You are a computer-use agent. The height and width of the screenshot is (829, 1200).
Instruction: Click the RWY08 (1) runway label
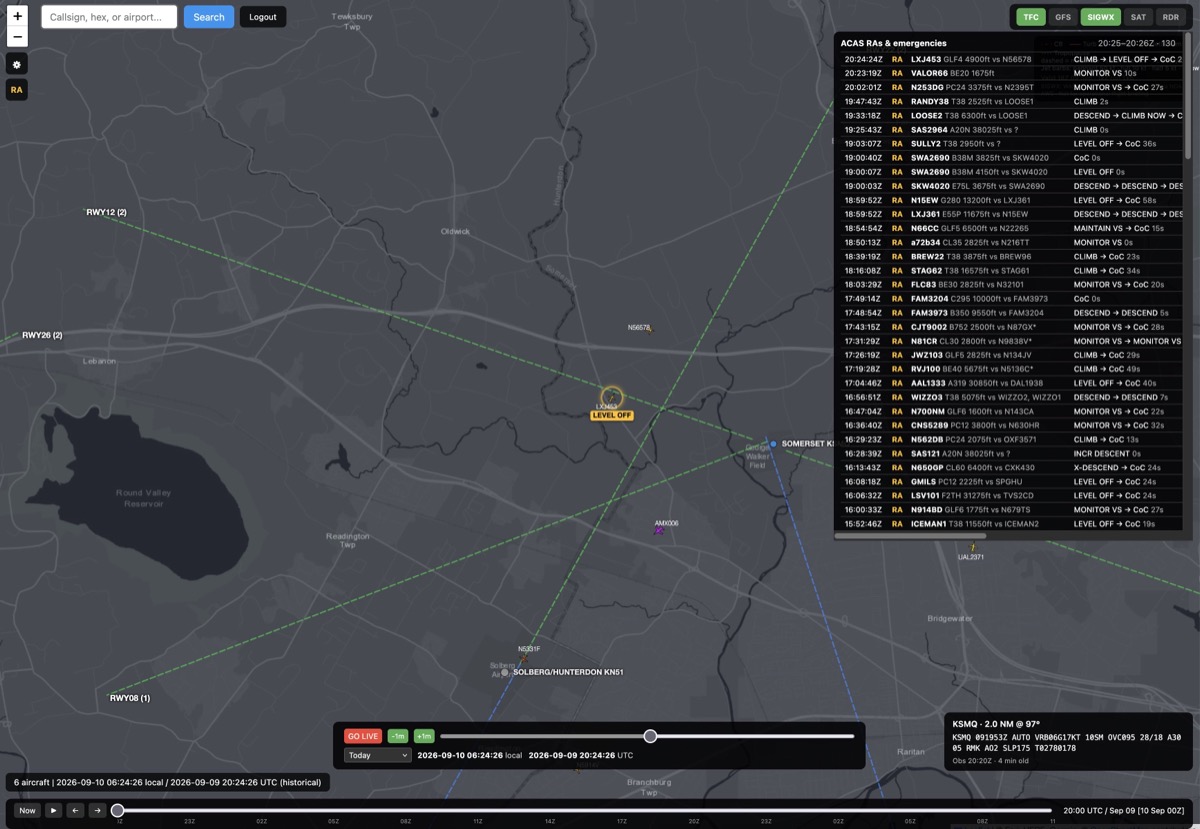pyautogui.click(x=130, y=698)
